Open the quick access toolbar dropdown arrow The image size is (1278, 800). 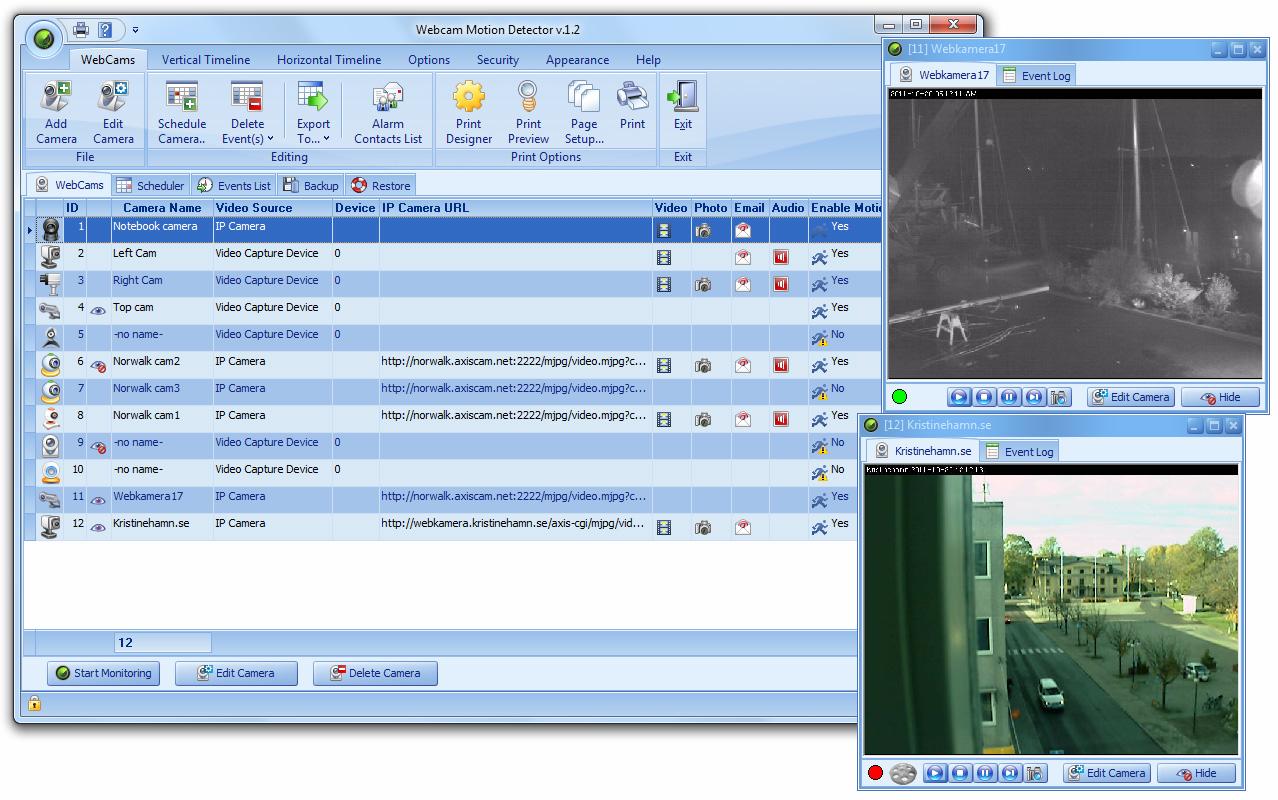pyautogui.click(x=135, y=29)
